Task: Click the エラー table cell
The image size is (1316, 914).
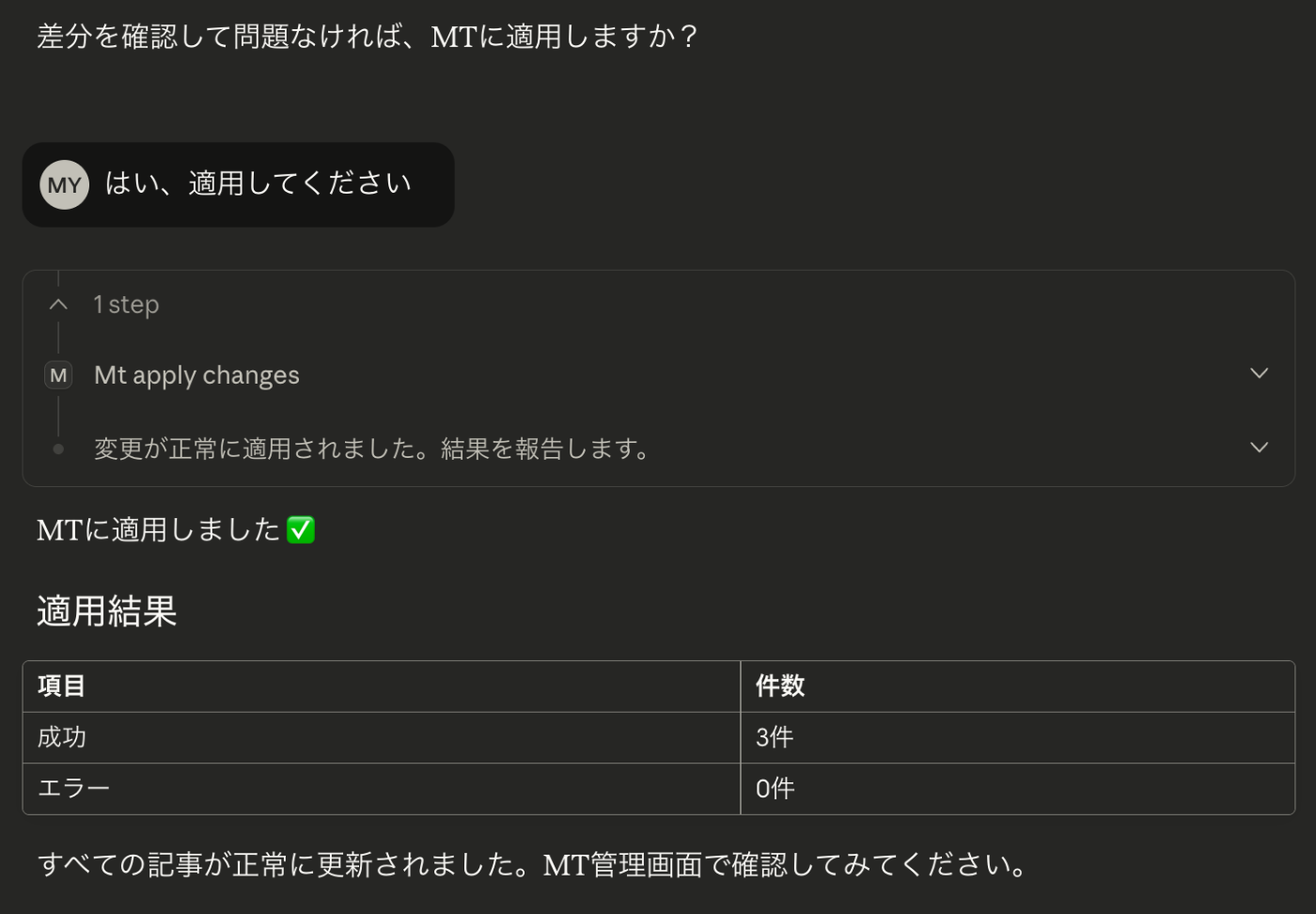Action: [73, 788]
